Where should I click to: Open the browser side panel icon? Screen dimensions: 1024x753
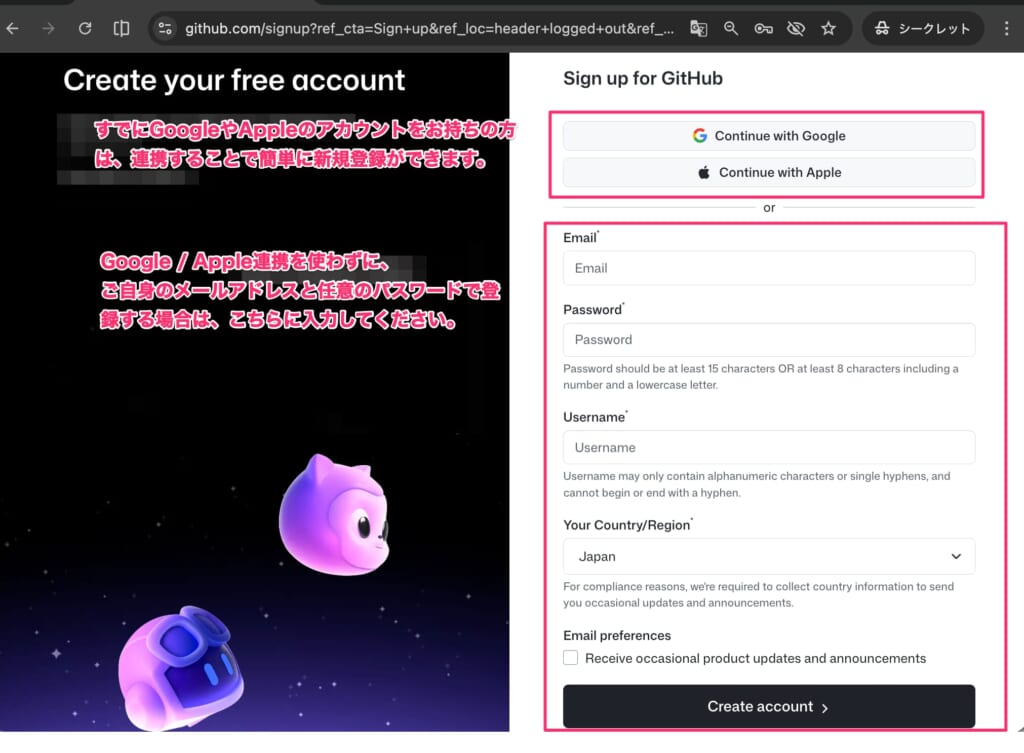tap(121, 28)
